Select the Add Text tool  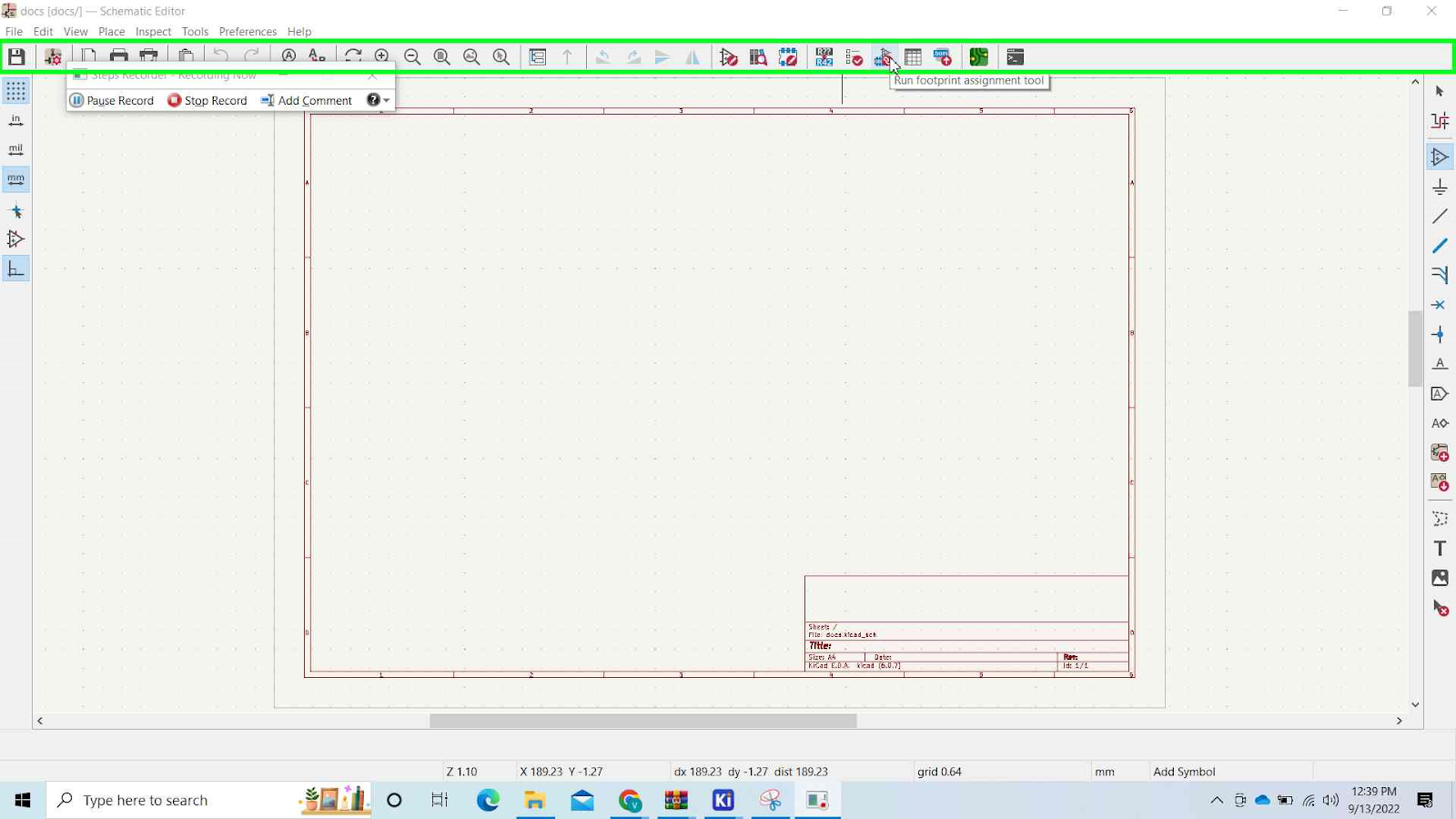point(1440,549)
